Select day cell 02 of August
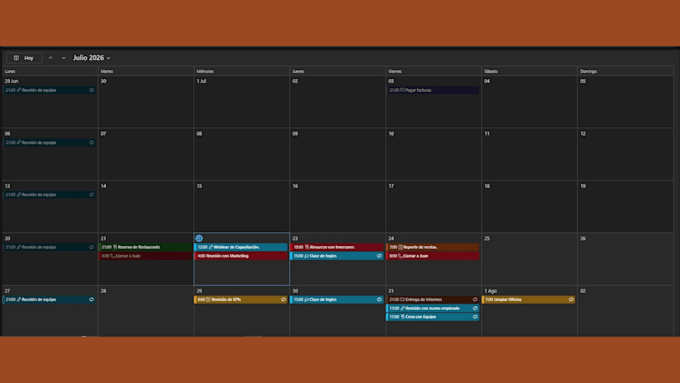The height and width of the screenshot is (383, 680). [x=625, y=311]
